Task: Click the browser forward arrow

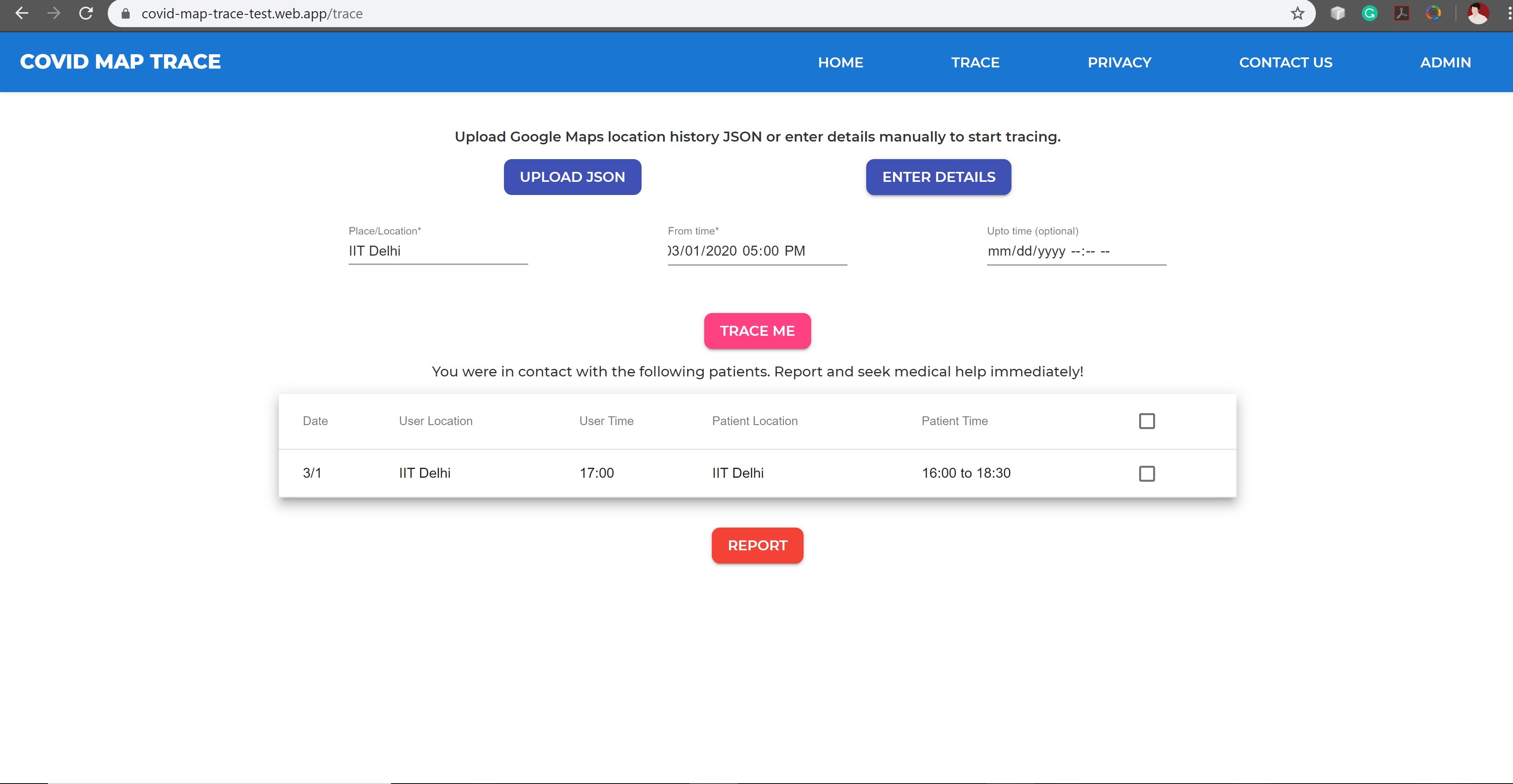Action: (53, 14)
